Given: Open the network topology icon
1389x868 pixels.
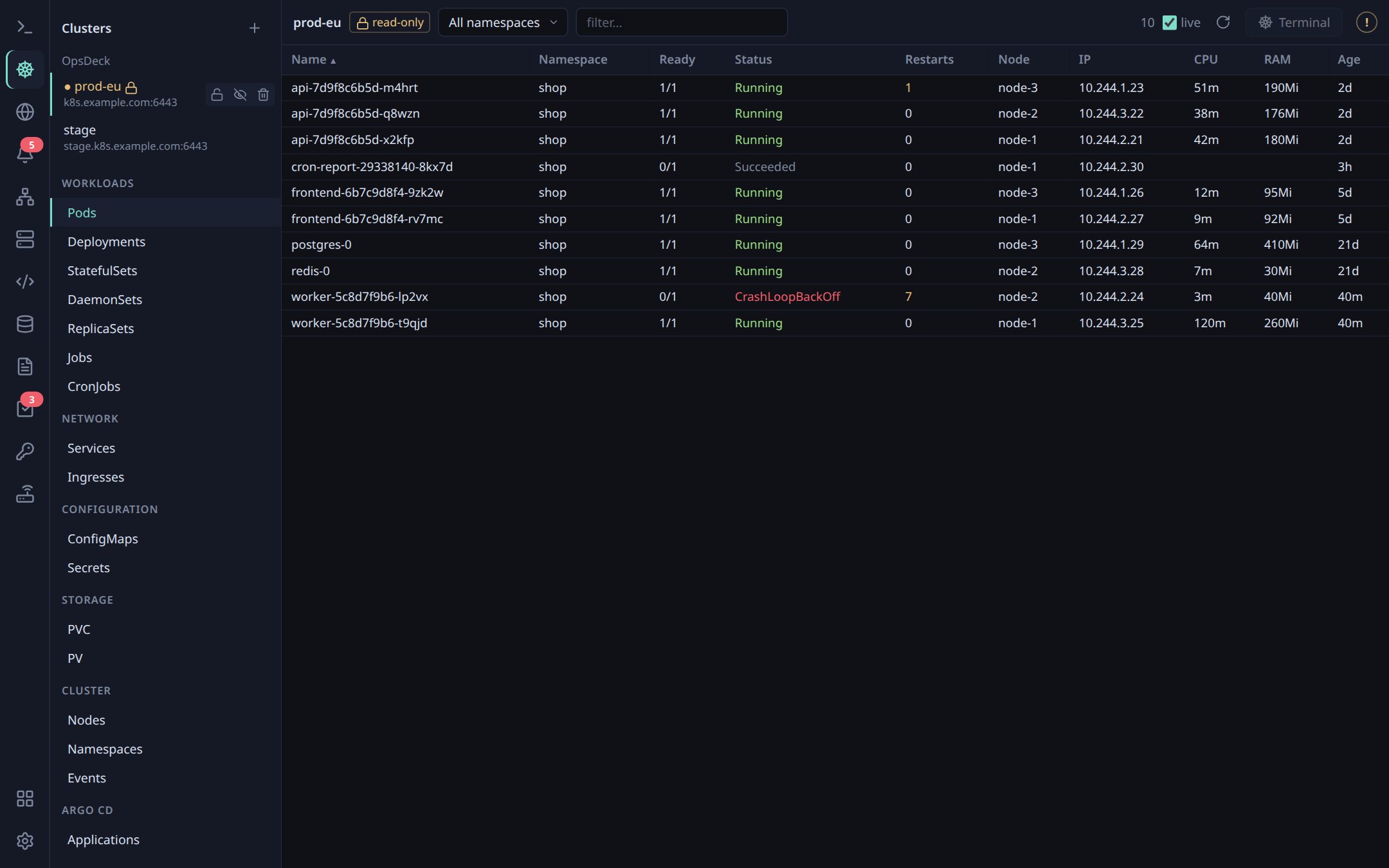Looking at the screenshot, I should 24,197.
